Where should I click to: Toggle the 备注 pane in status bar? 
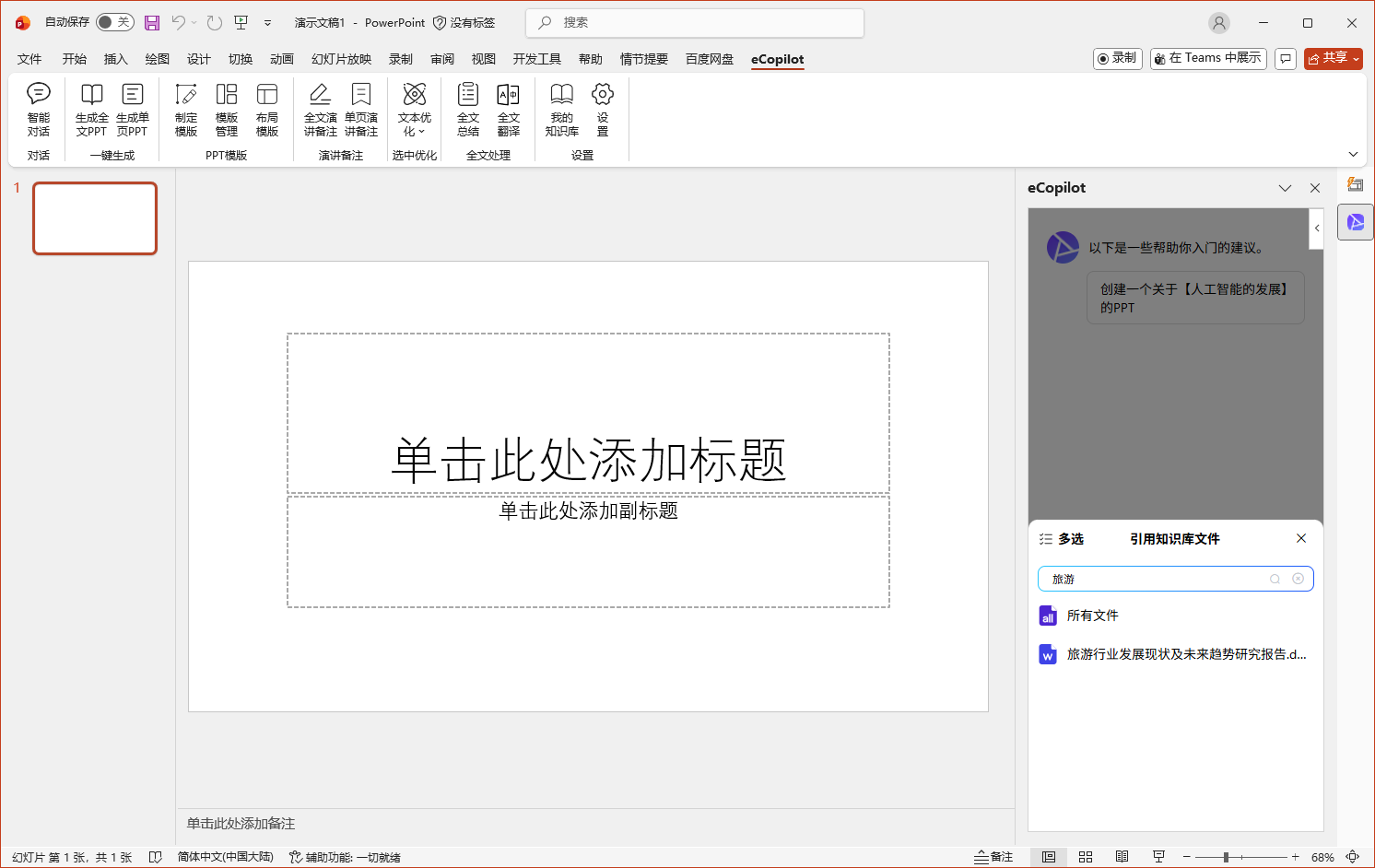tap(993, 857)
